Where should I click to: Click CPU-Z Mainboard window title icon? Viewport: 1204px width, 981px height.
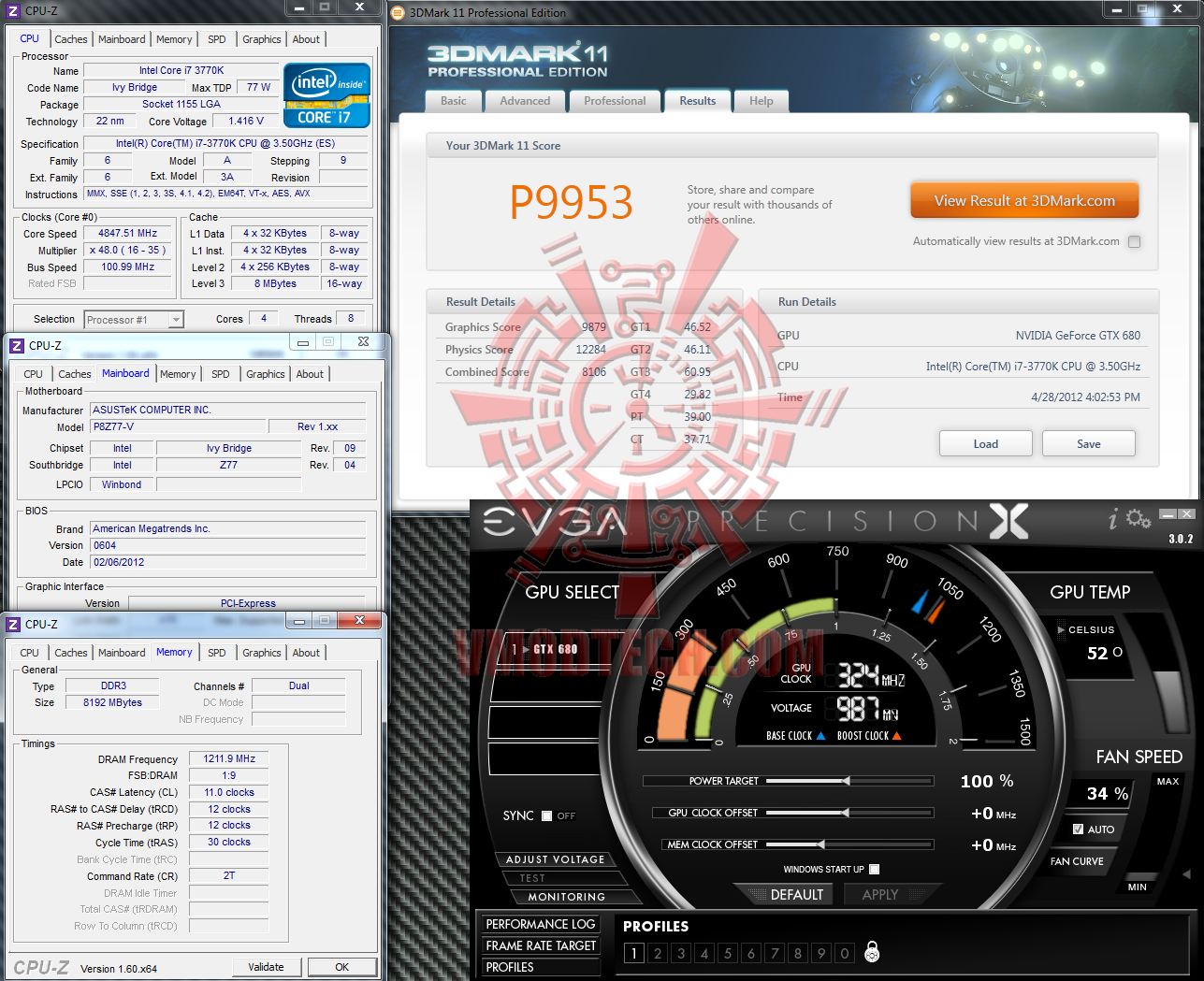point(16,345)
